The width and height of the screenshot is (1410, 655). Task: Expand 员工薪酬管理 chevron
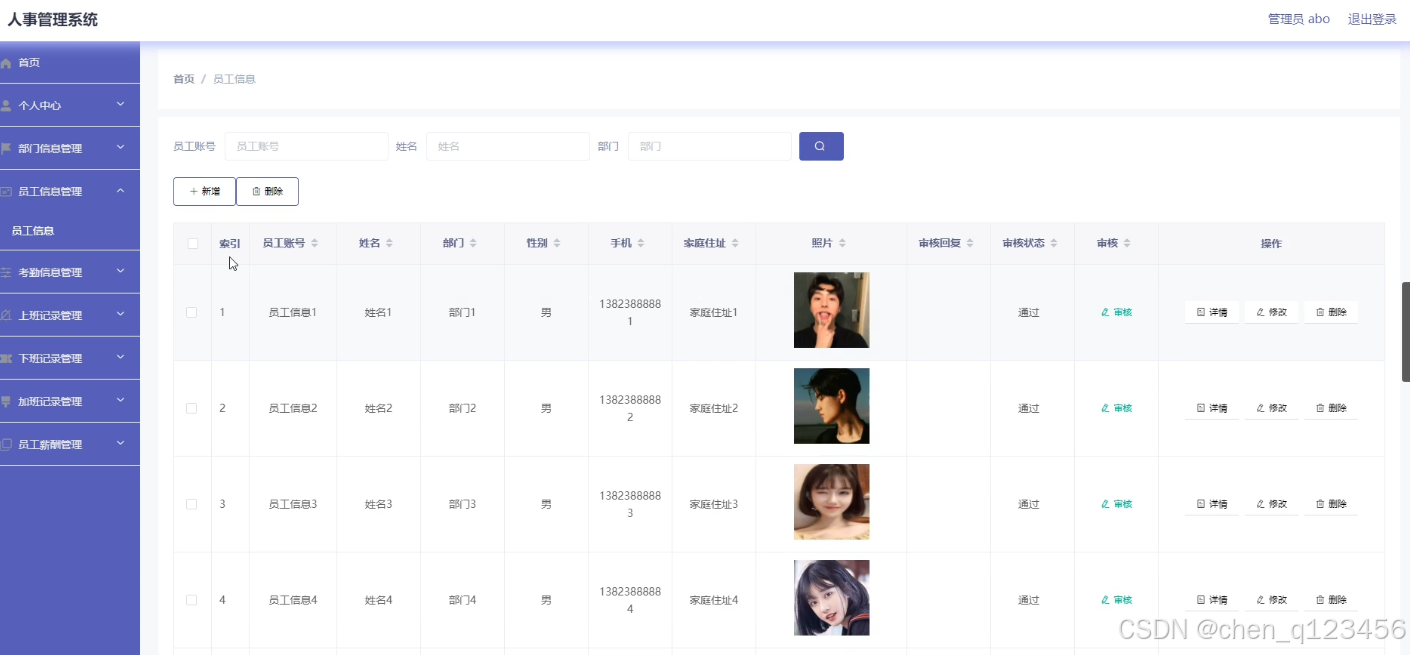pos(120,443)
